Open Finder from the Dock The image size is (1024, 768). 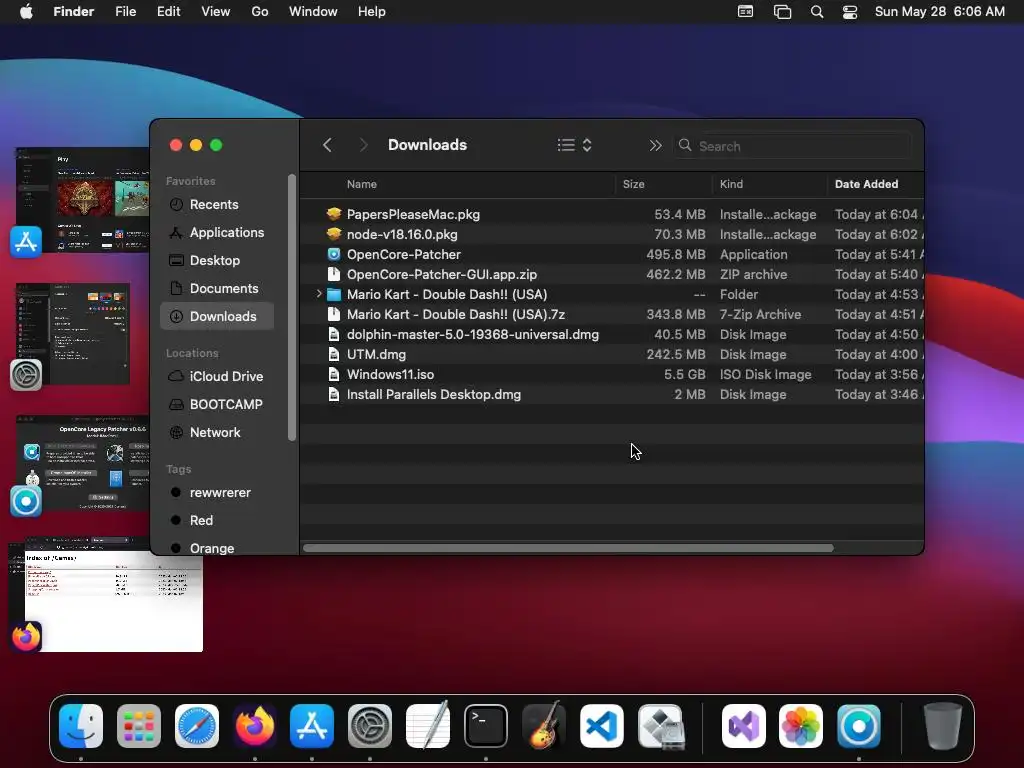[81, 726]
